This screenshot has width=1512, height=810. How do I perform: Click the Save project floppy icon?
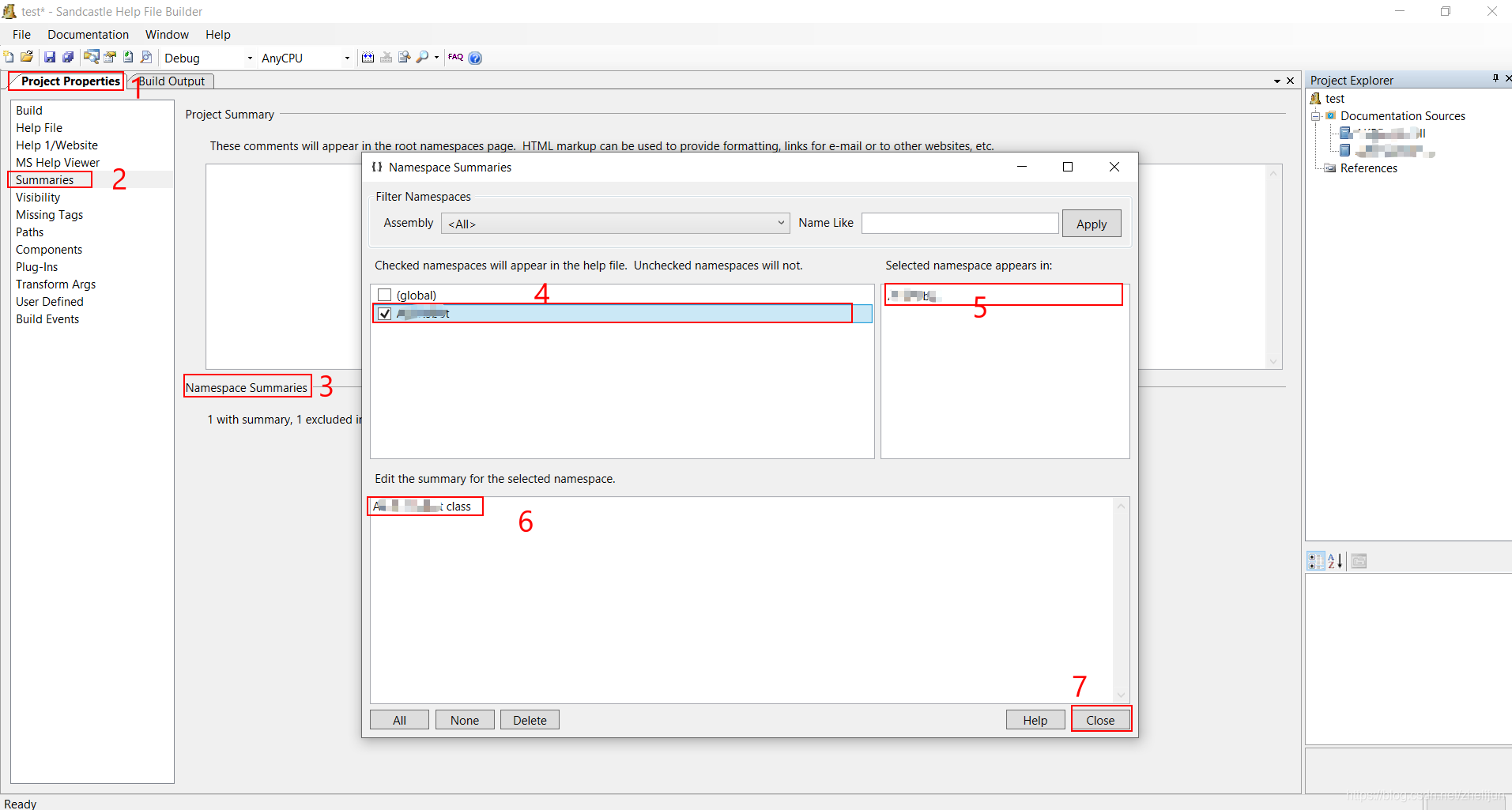(x=50, y=57)
